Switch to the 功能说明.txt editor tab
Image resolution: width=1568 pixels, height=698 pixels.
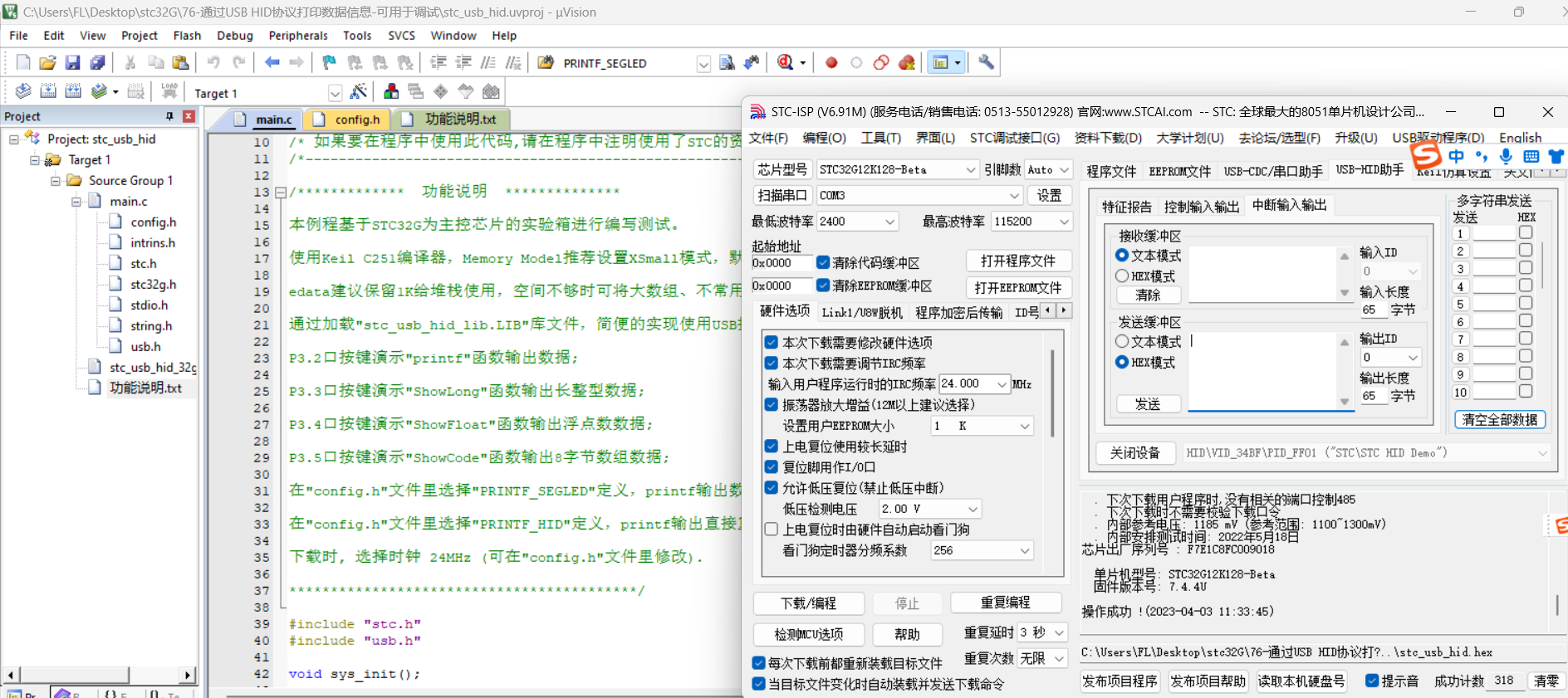coord(452,120)
